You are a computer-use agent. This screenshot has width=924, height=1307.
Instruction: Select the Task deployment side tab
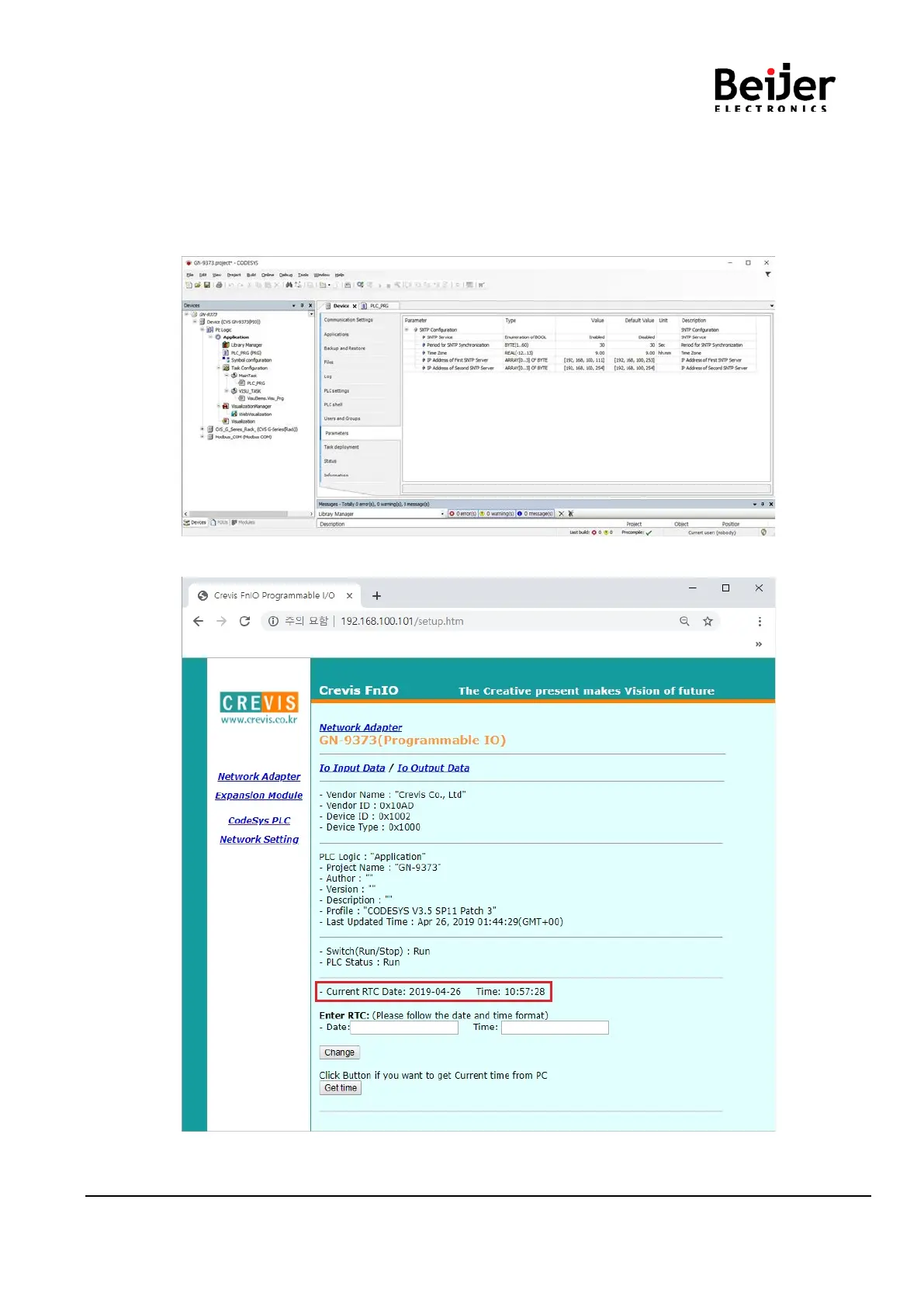341,447
